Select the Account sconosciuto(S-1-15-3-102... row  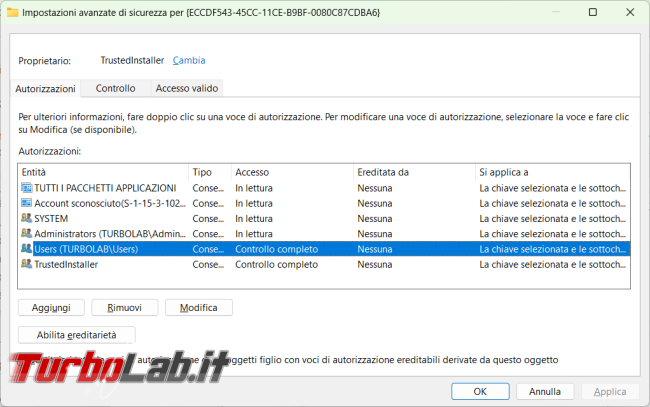click(324, 204)
